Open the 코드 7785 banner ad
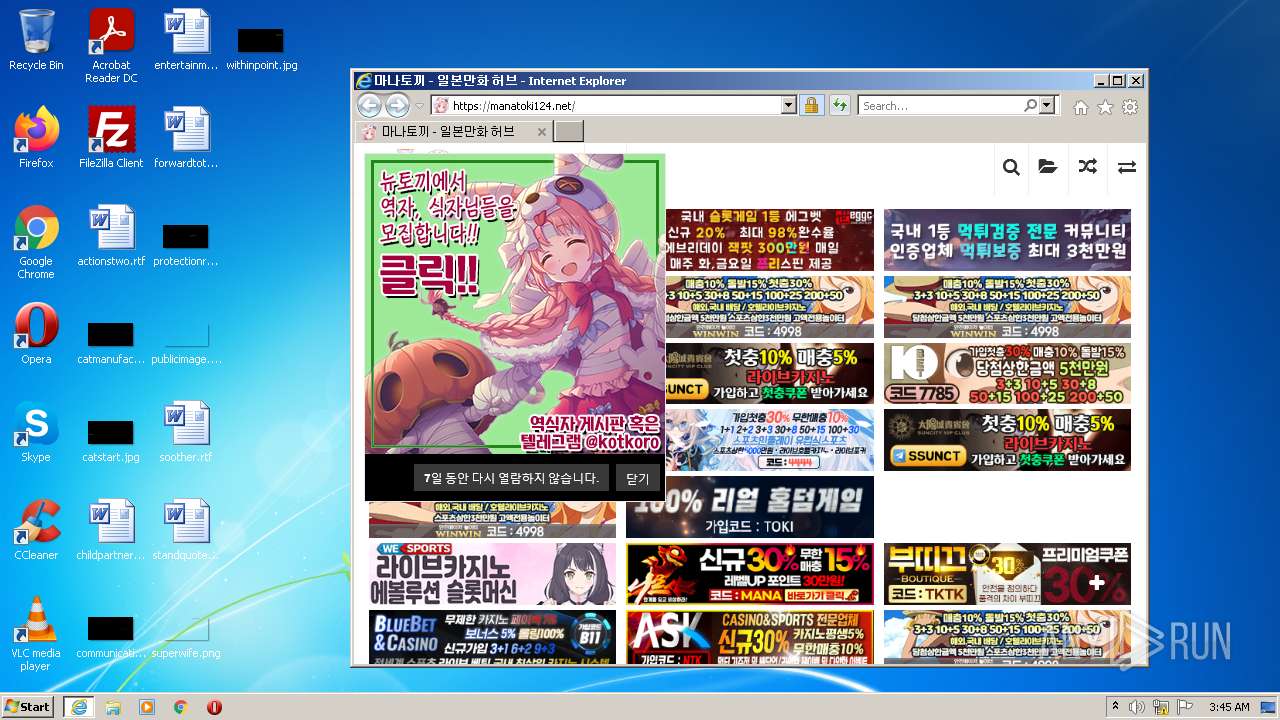The width and height of the screenshot is (1280, 720). coord(1007,374)
